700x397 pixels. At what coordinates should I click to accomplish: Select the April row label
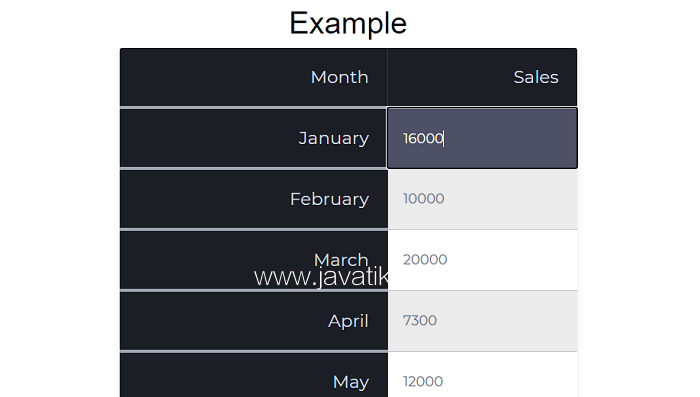tap(348, 321)
